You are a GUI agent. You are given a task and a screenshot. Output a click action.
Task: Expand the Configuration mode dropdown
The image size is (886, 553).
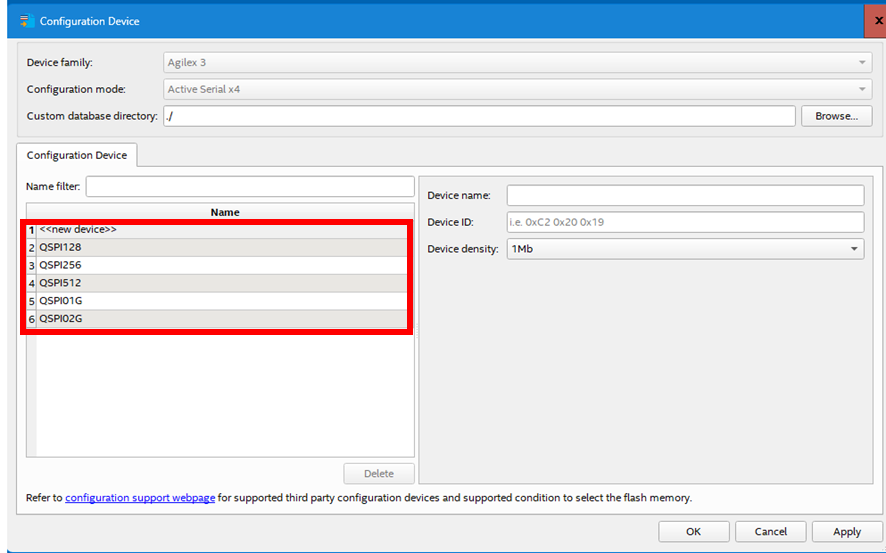tap(517, 89)
